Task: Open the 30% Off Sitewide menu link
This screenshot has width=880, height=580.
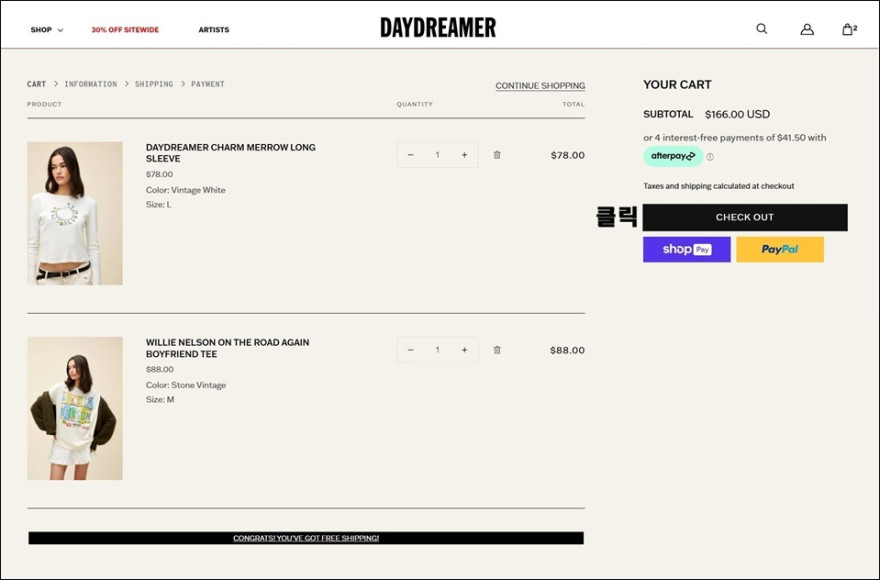Action: click(x=125, y=30)
